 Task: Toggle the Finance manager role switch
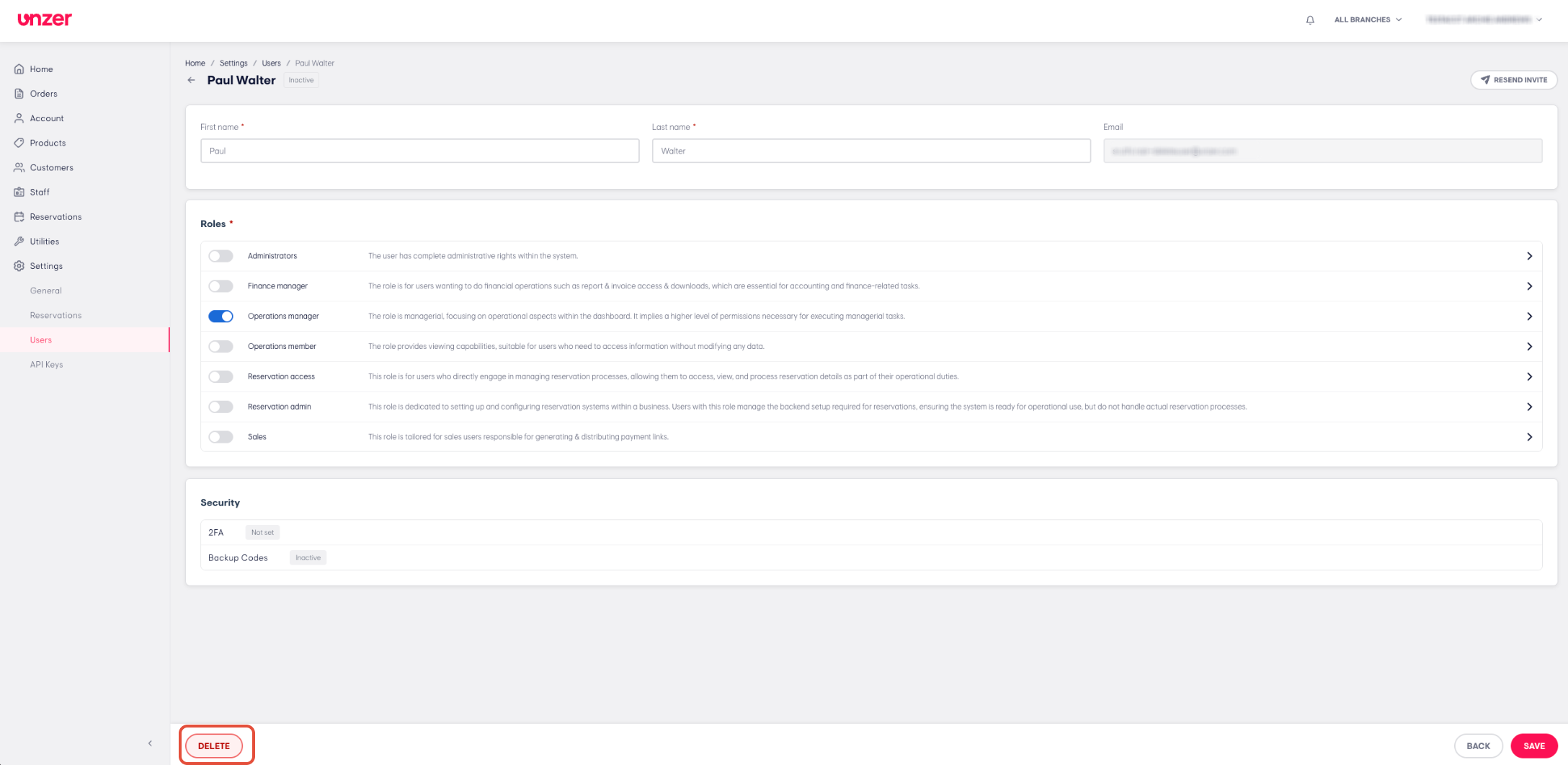[x=220, y=286]
